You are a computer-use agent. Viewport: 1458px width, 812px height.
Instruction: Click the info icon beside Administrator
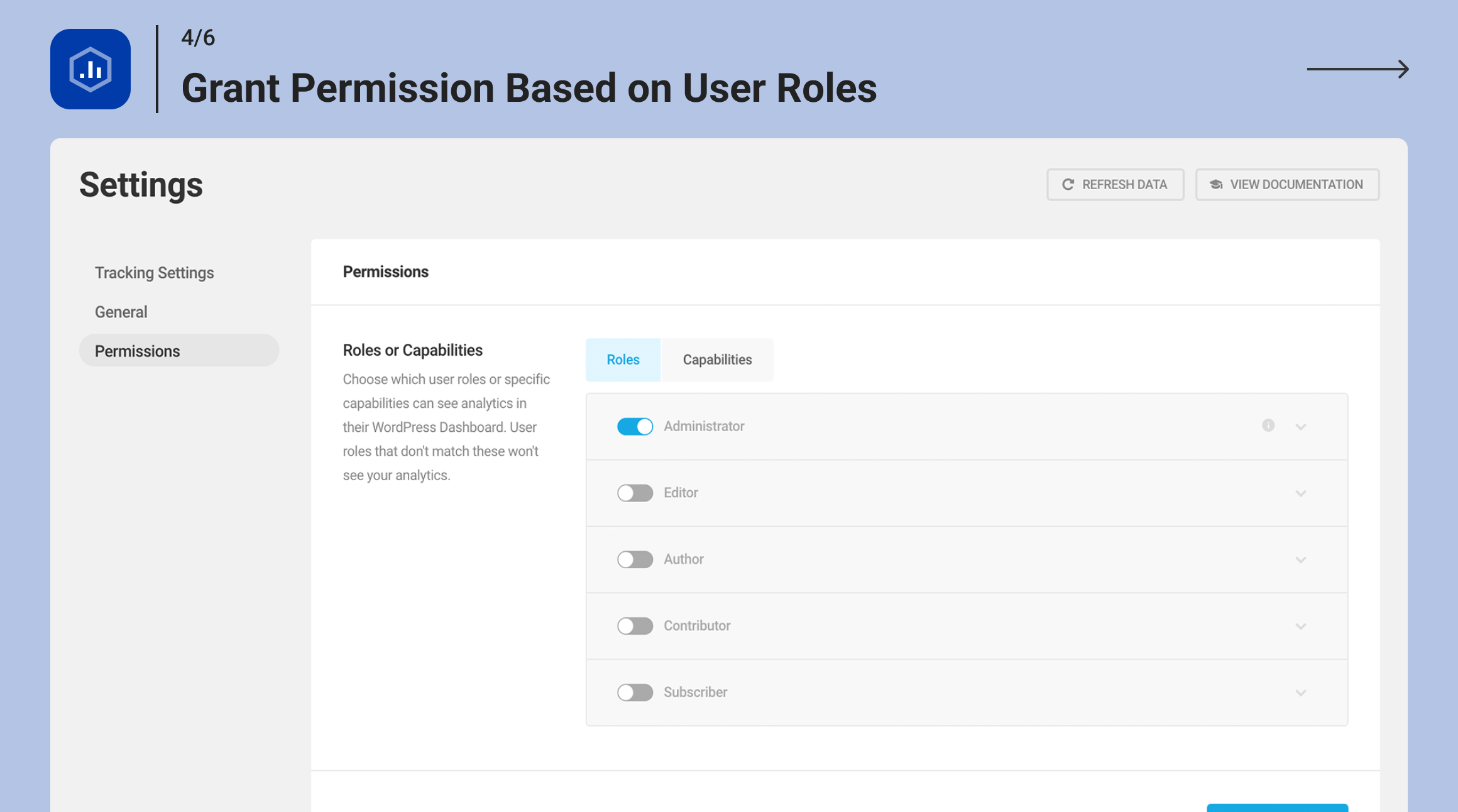tap(1268, 425)
